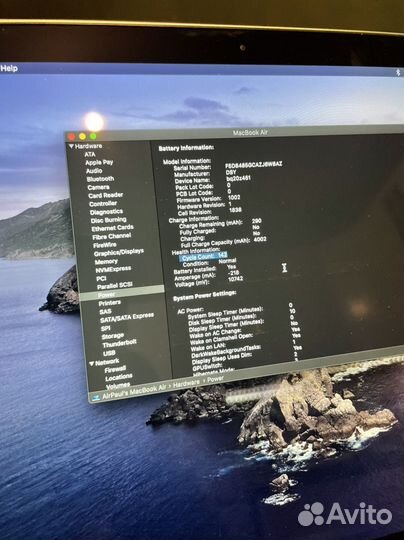This screenshot has width=404, height=540.
Task: Click the highlighted Cycle Count row
Action: pyautogui.click(x=203, y=257)
